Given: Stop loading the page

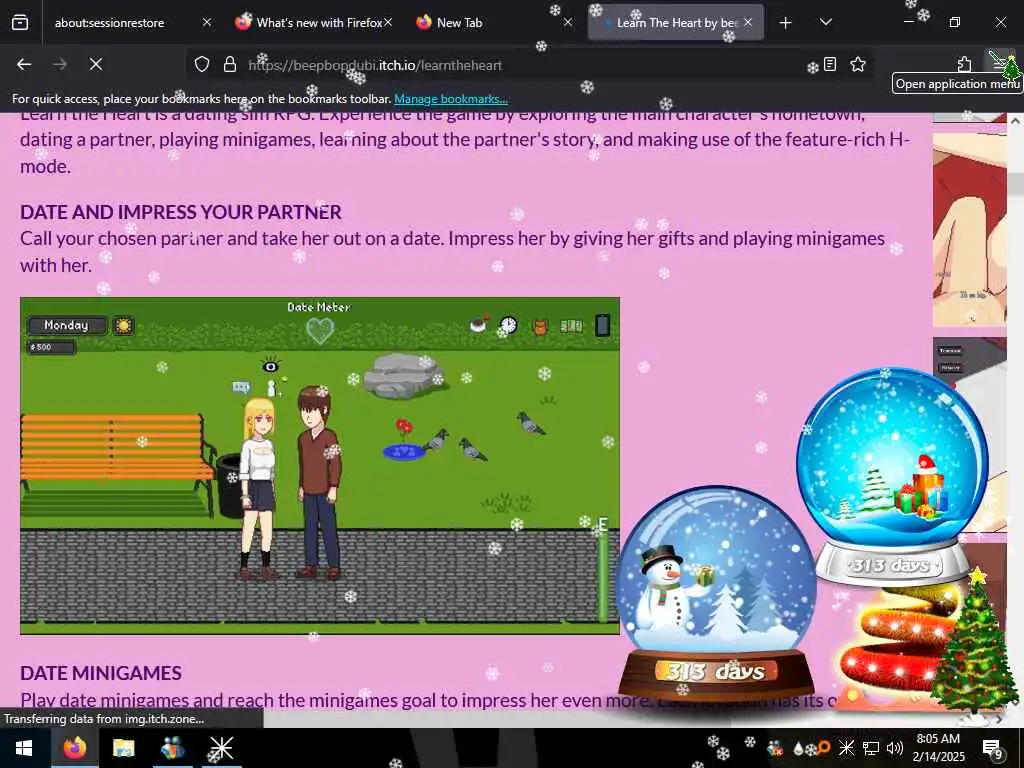Looking at the screenshot, I should pos(96,65).
